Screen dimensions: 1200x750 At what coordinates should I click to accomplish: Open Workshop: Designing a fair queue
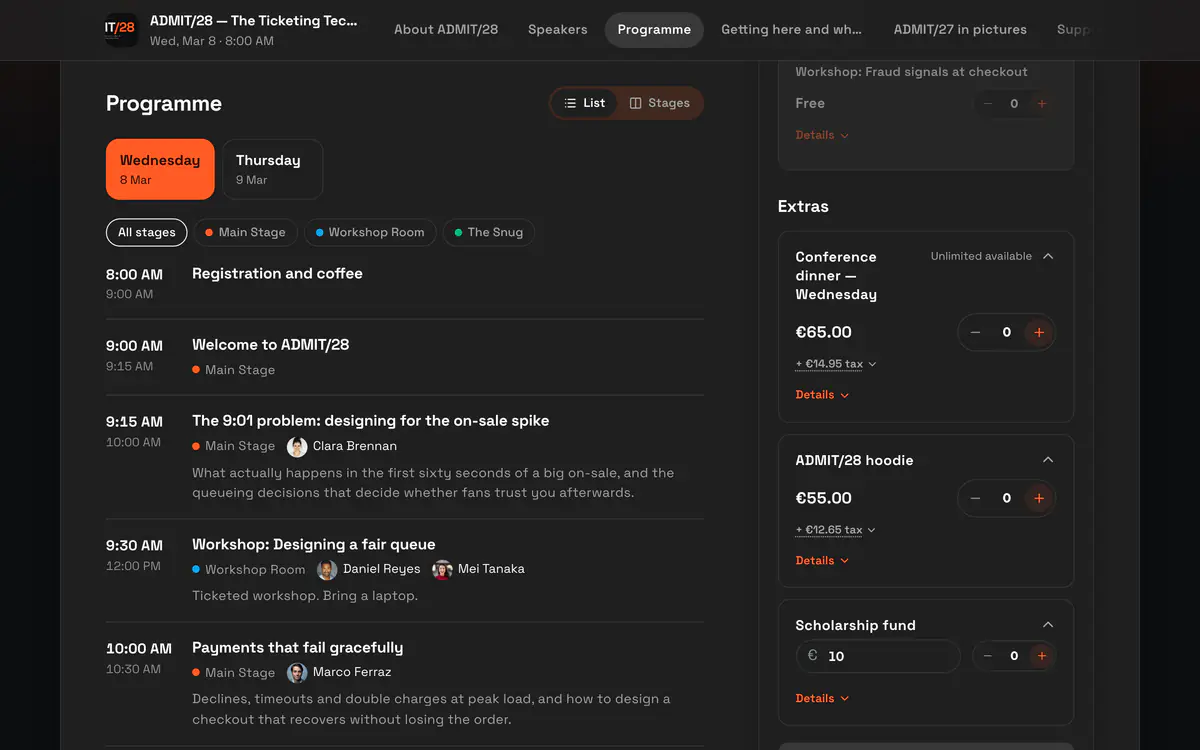(314, 545)
